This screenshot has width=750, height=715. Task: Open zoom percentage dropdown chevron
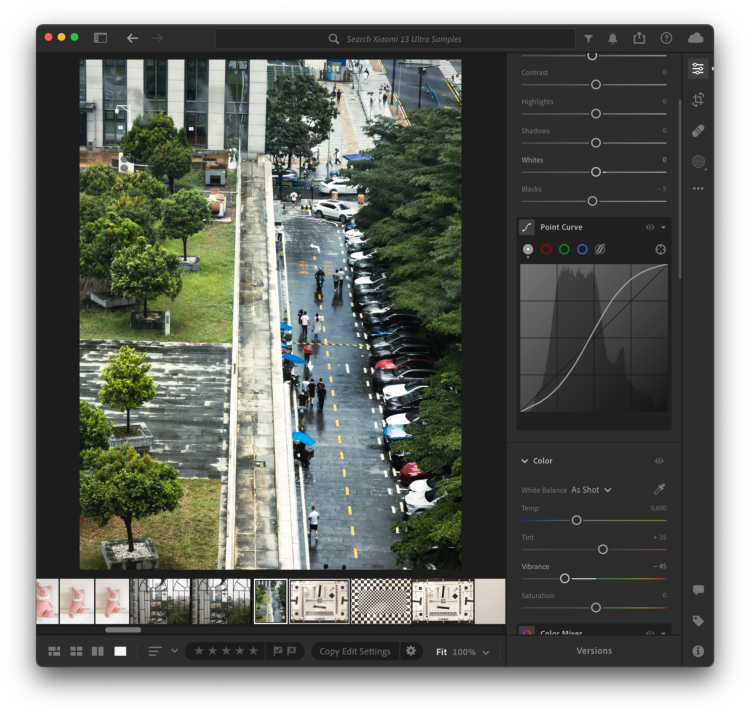[x=485, y=652]
